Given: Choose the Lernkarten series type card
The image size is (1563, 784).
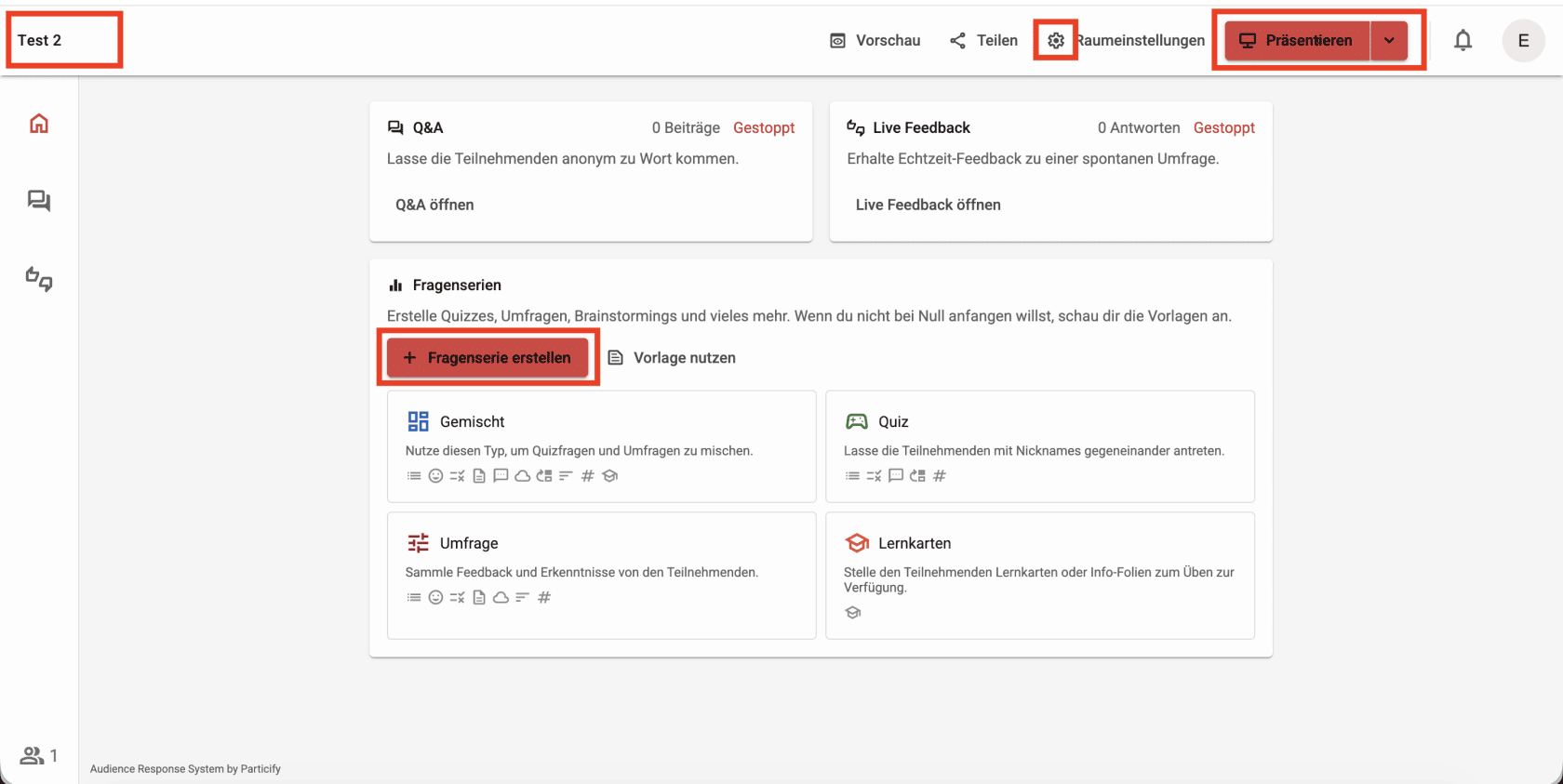Looking at the screenshot, I should pos(1040,576).
